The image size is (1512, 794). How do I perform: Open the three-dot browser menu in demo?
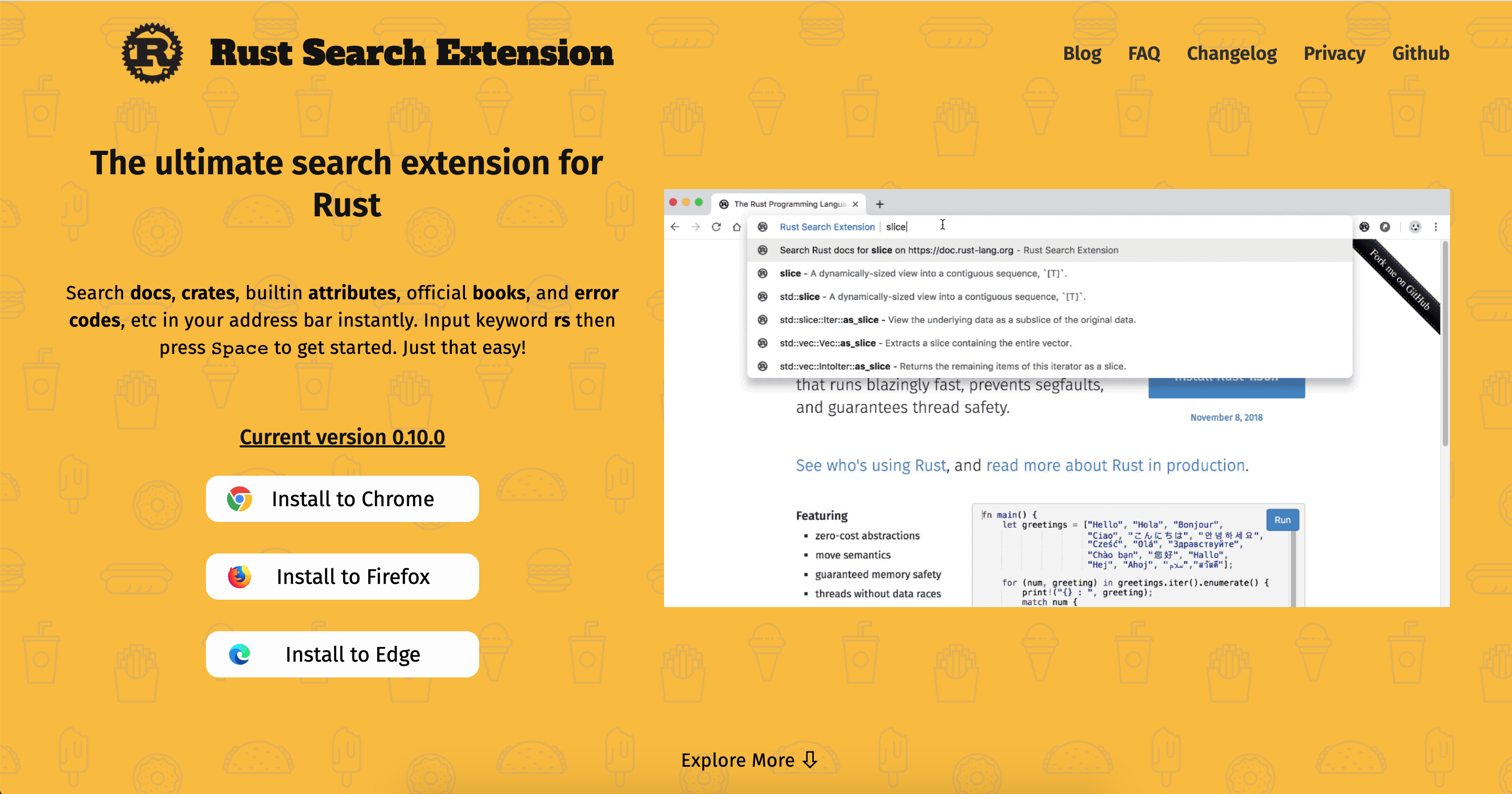click(1436, 227)
